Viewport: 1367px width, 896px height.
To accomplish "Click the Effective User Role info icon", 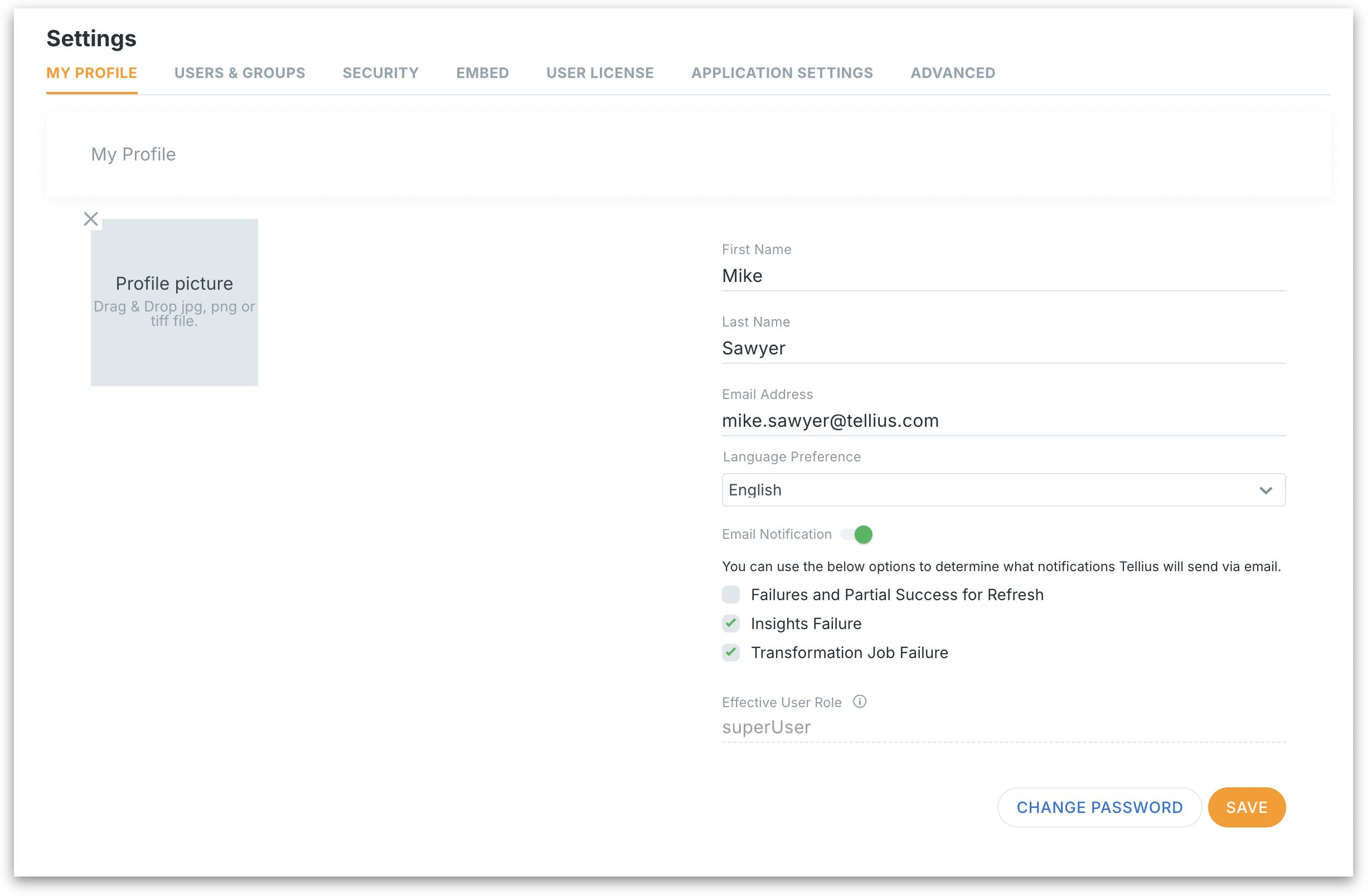I will [859, 702].
